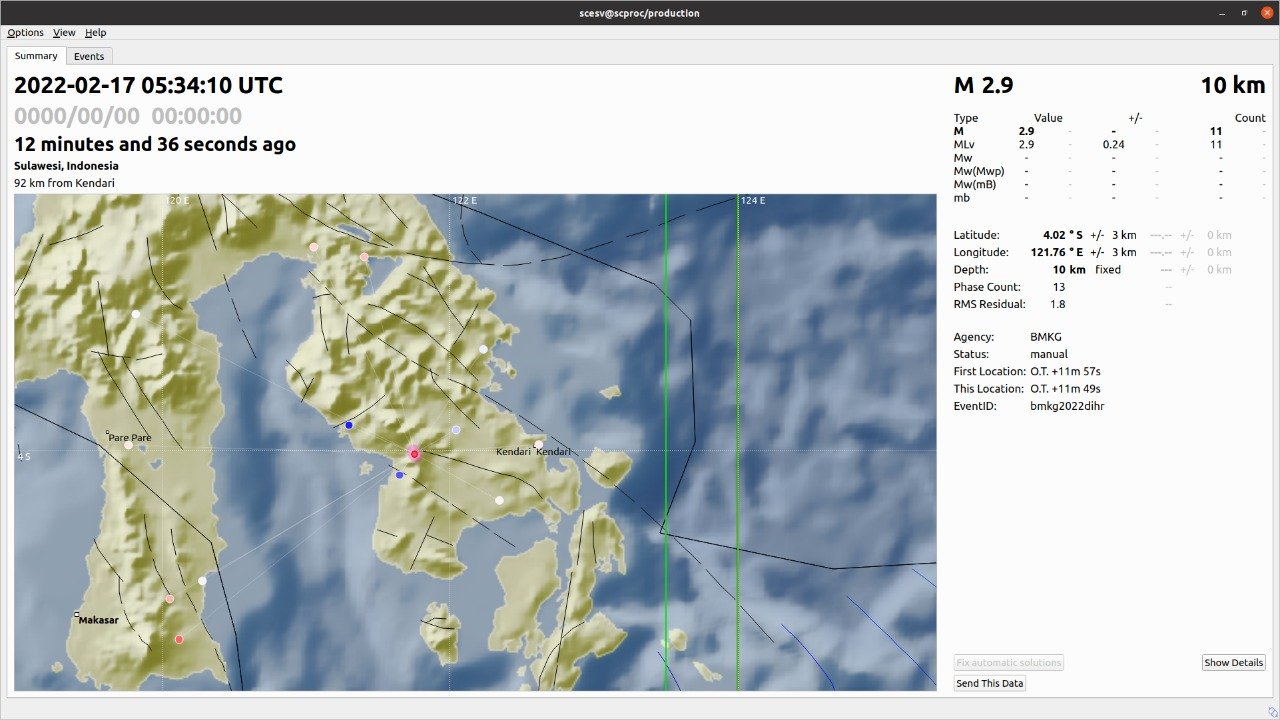Click the white station dot north of Pare Pare
Viewport: 1280px width, 720px height.
tap(136, 314)
